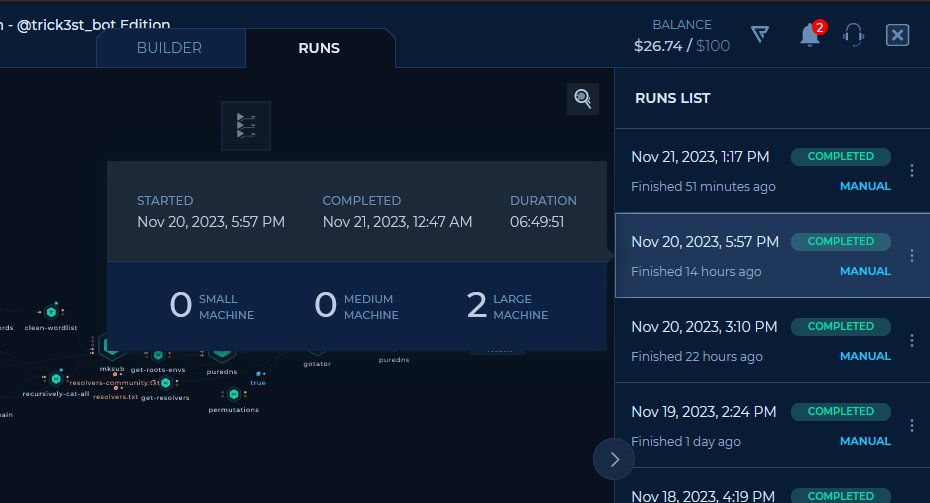Image resolution: width=930 pixels, height=503 pixels.
Task: Open kebab menu for Nov 21, 1:17 PM run
Action: (x=912, y=171)
